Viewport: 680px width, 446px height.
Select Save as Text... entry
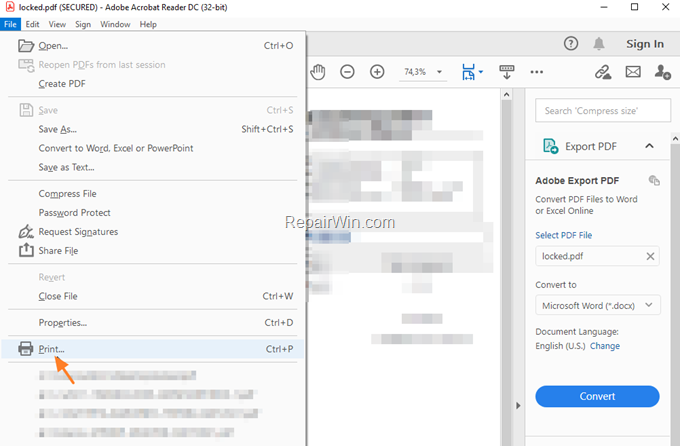[153, 167]
